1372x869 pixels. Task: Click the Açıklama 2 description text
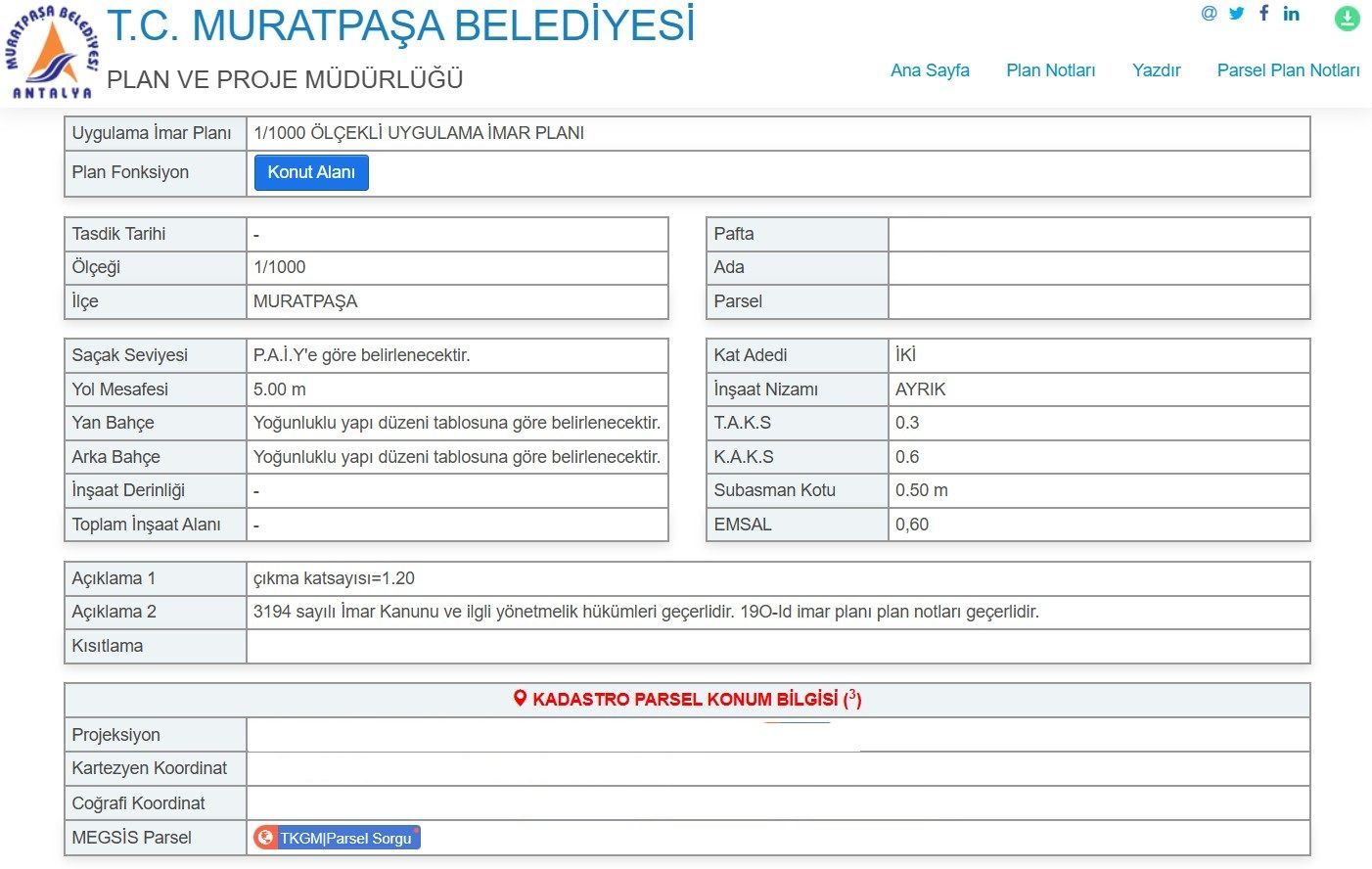click(646, 612)
